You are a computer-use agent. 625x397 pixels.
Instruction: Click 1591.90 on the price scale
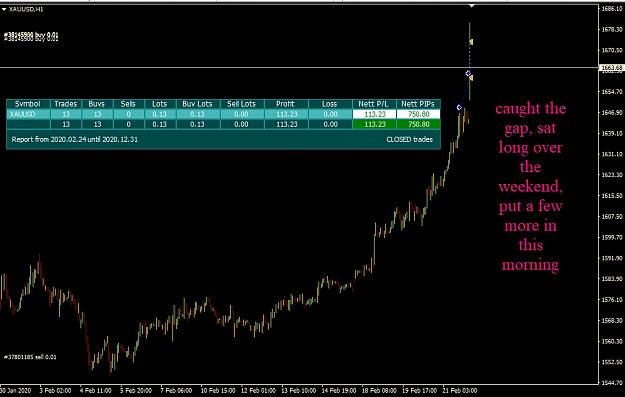(x=611, y=258)
